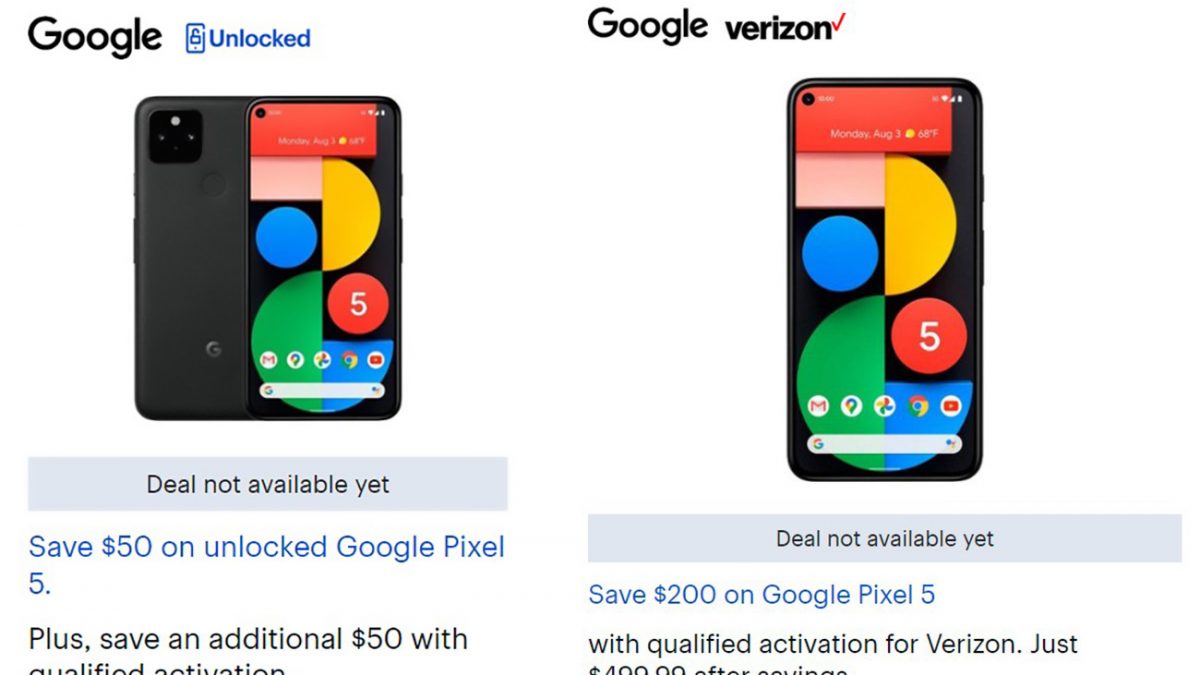Screen dimensions: 1200x675
Task: Click the blue circle on the Verizon phone wallpaper
Action: 840,254
